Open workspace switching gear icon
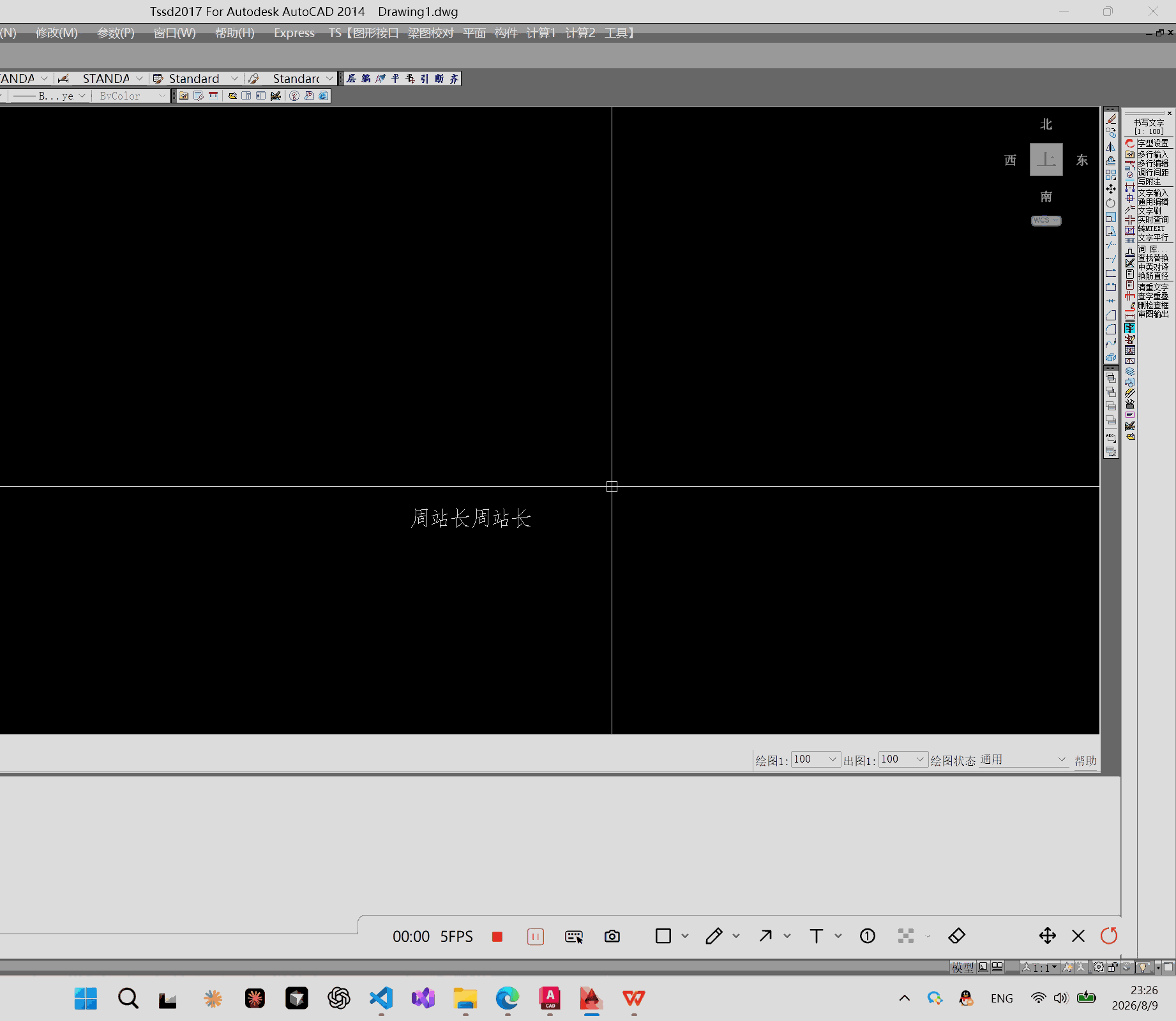The image size is (1176, 1021). point(1099,967)
